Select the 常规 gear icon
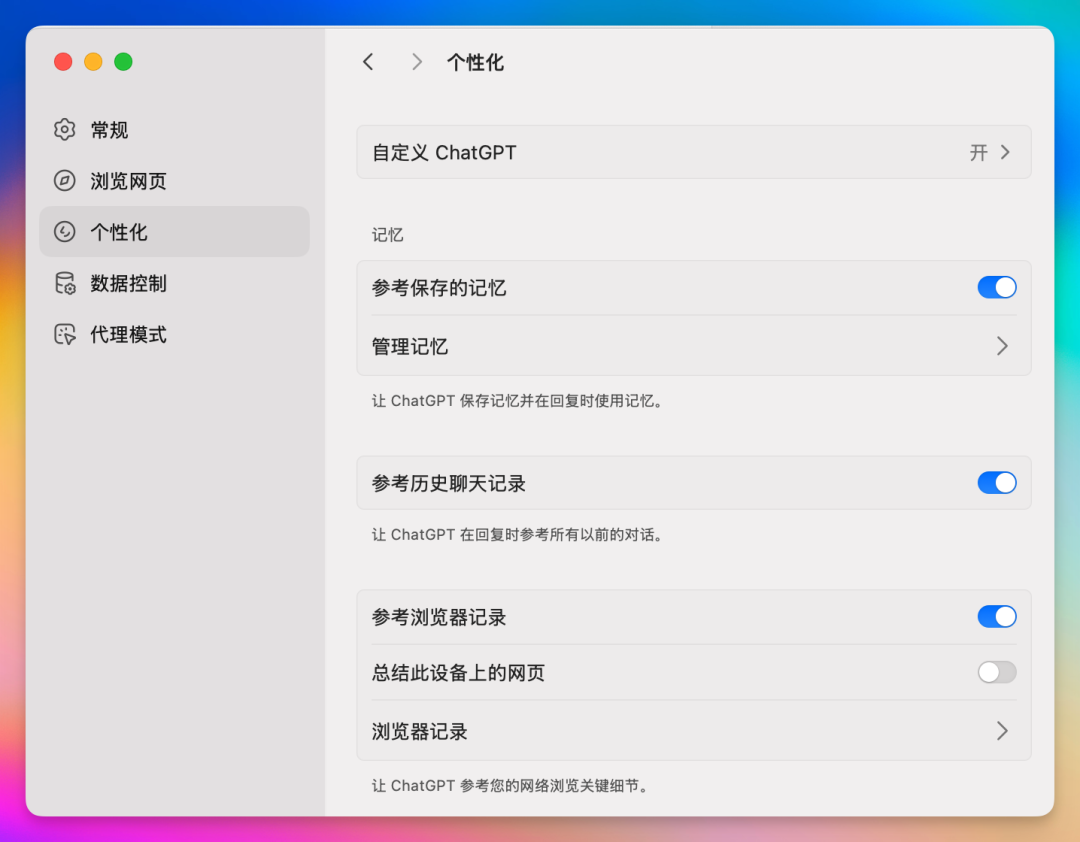Screen dimensions: 1080x842 (x=63, y=129)
